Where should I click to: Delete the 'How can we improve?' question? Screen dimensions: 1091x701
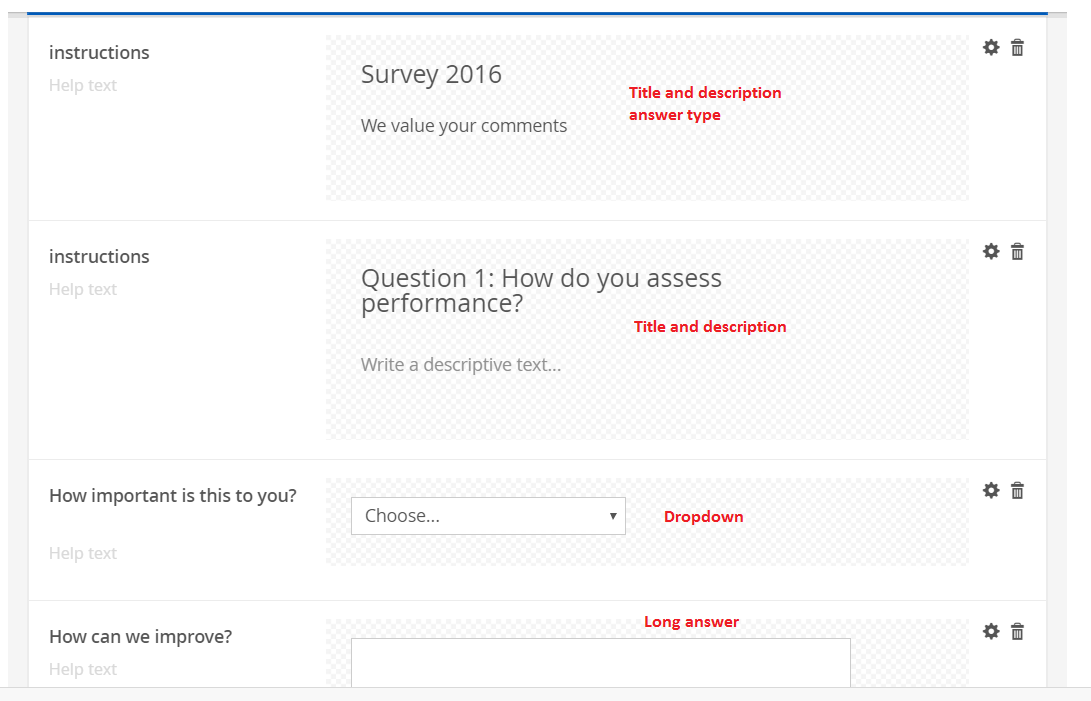click(x=1017, y=631)
